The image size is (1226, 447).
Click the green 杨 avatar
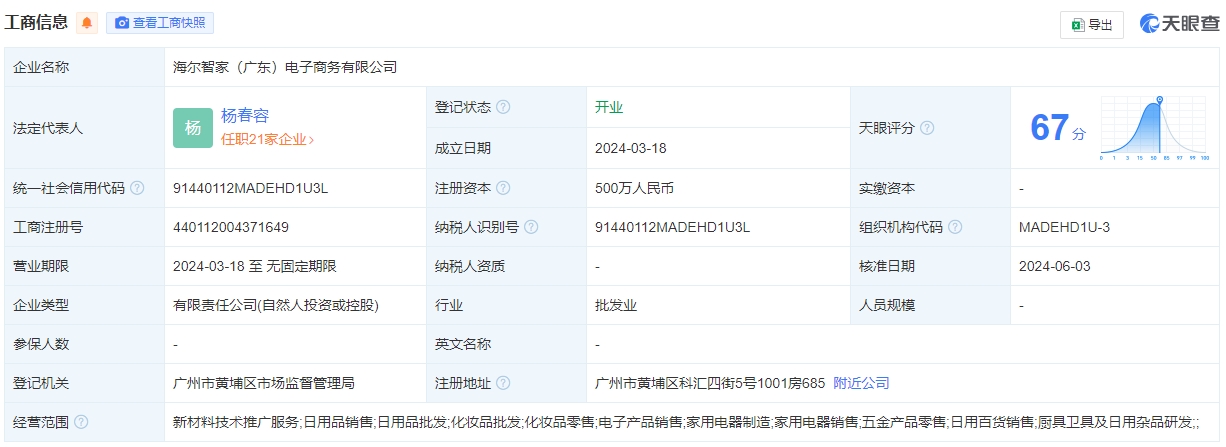point(193,128)
